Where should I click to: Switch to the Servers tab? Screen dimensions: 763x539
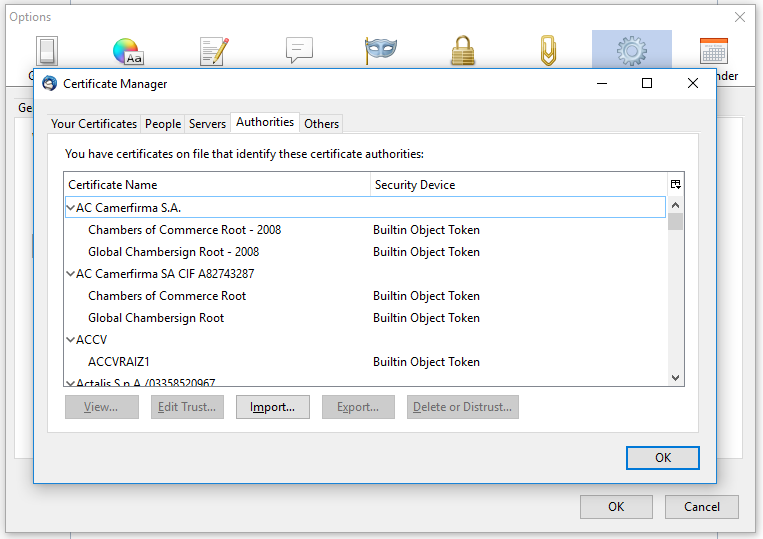pyautogui.click(x=207, y=124)
